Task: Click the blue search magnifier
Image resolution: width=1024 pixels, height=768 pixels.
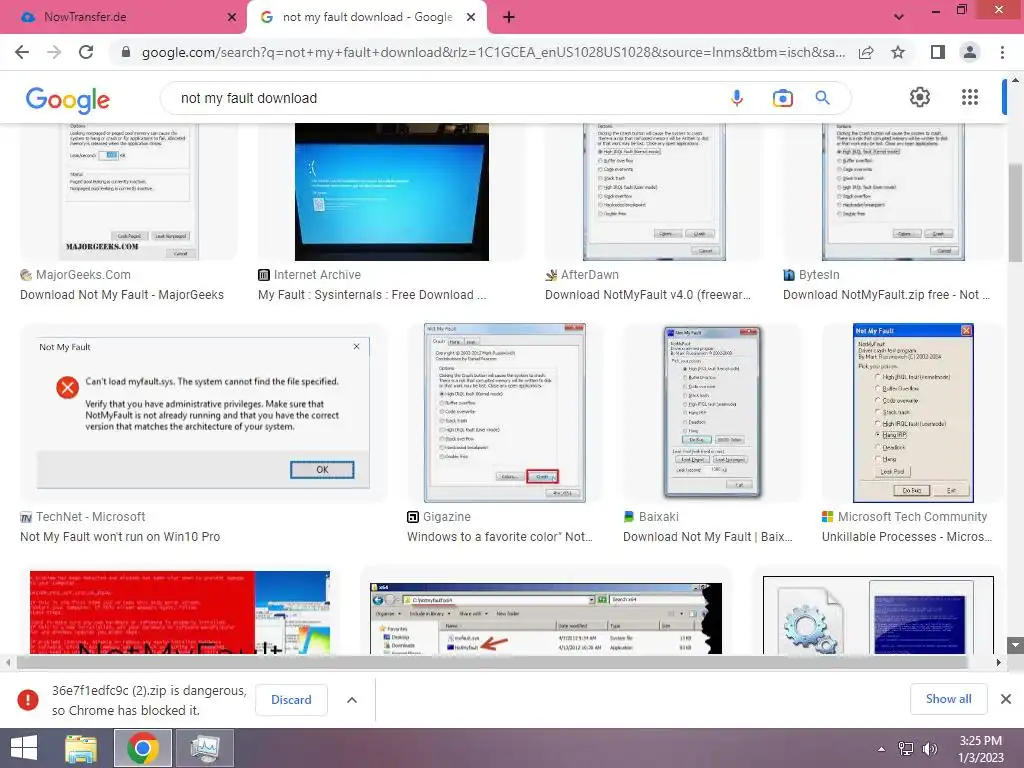Action: pyautogui.click(x=822, y=98)
